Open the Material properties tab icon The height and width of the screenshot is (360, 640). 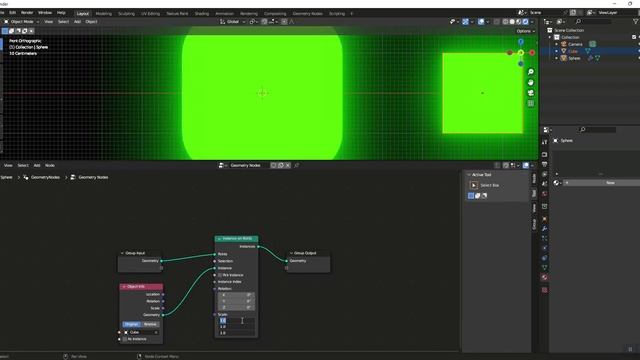(x=544, y=278)
